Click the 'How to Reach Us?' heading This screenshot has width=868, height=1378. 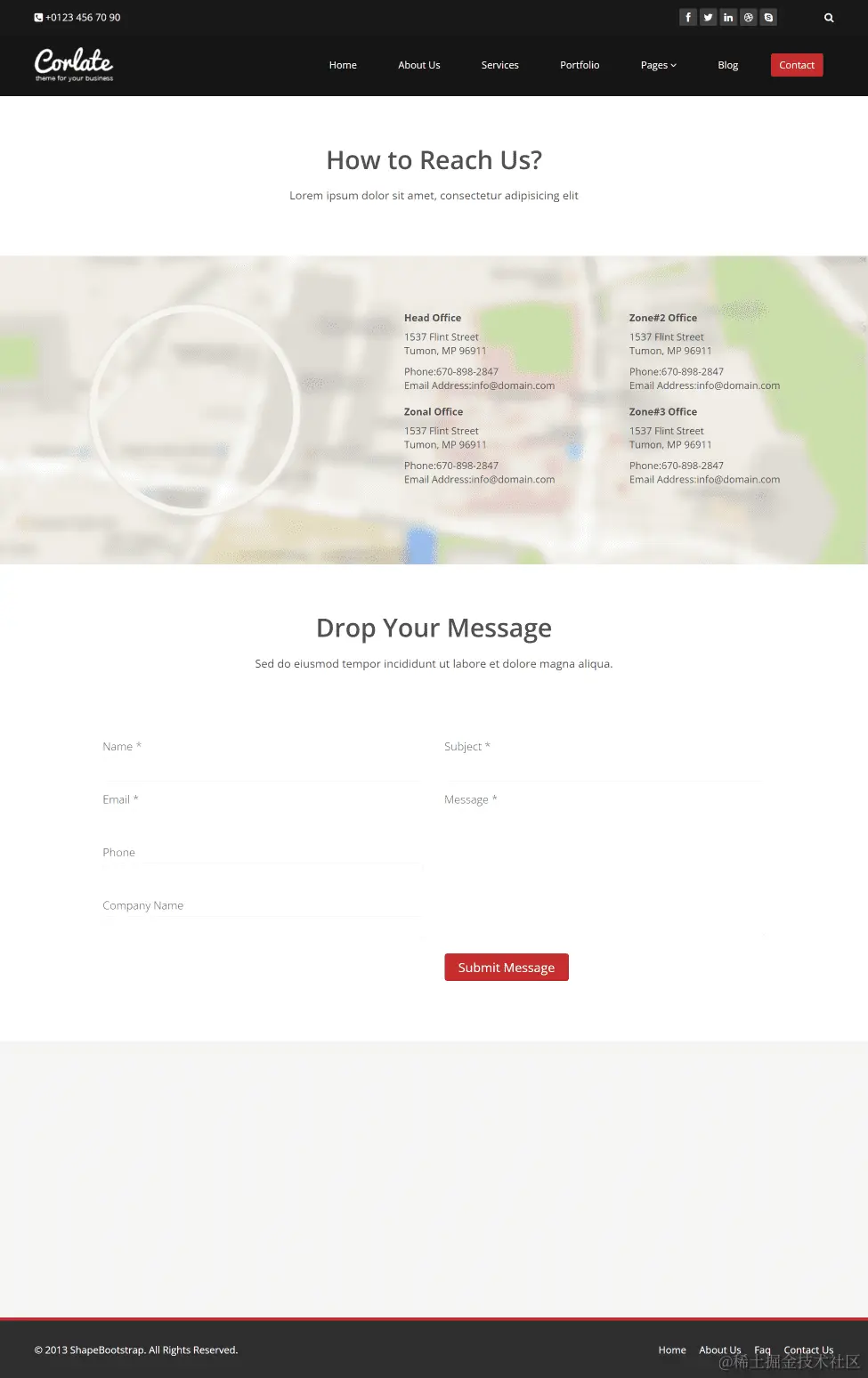point(434,160)
